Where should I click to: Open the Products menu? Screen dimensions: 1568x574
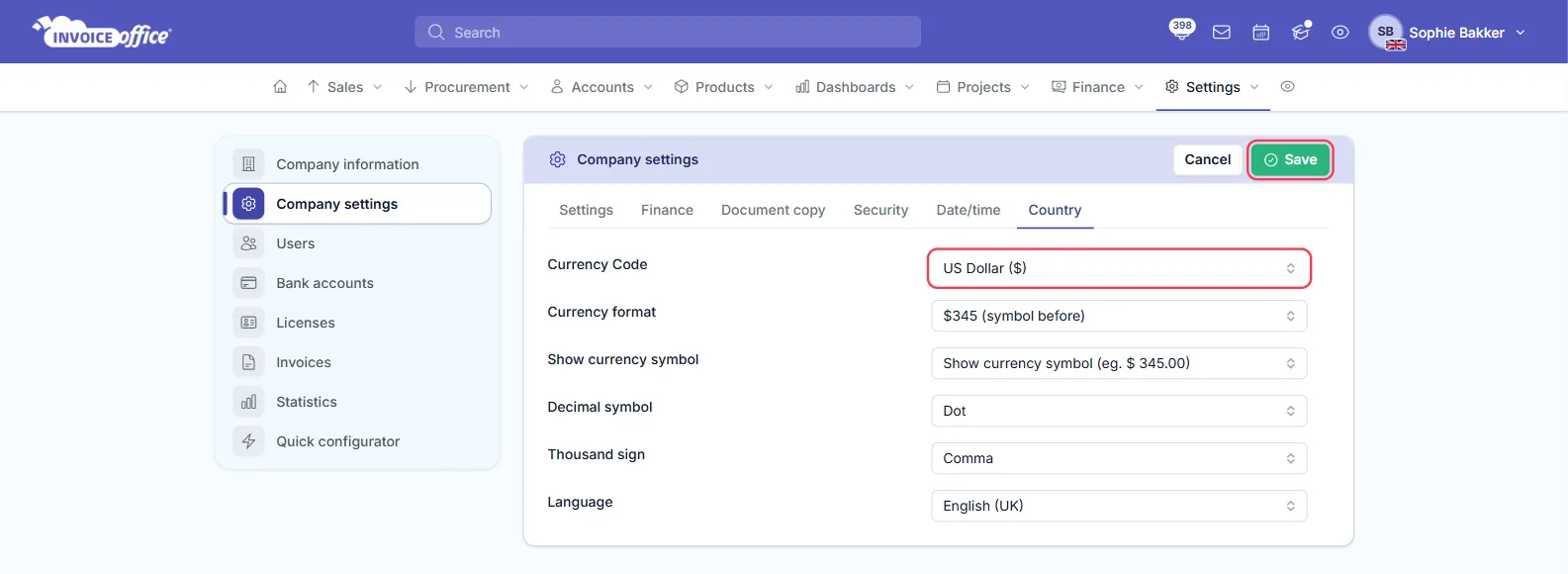pyautogui.click(x=724, y=87)
